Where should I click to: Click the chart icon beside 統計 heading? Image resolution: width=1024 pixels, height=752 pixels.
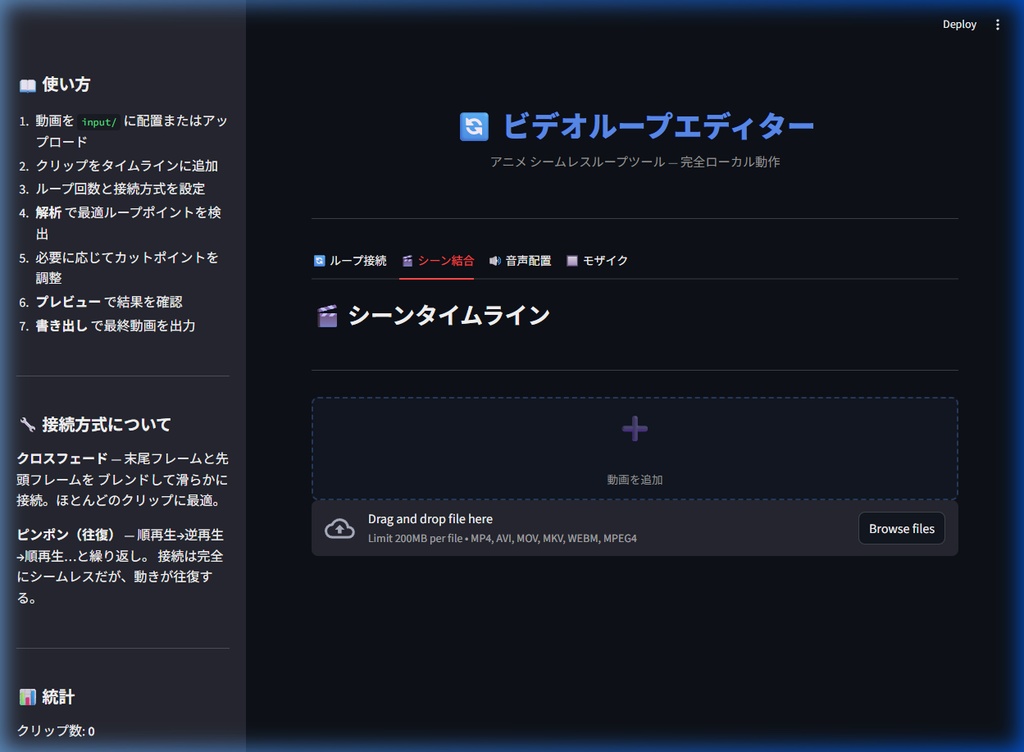pyautogui.click(x=27, y=697)
